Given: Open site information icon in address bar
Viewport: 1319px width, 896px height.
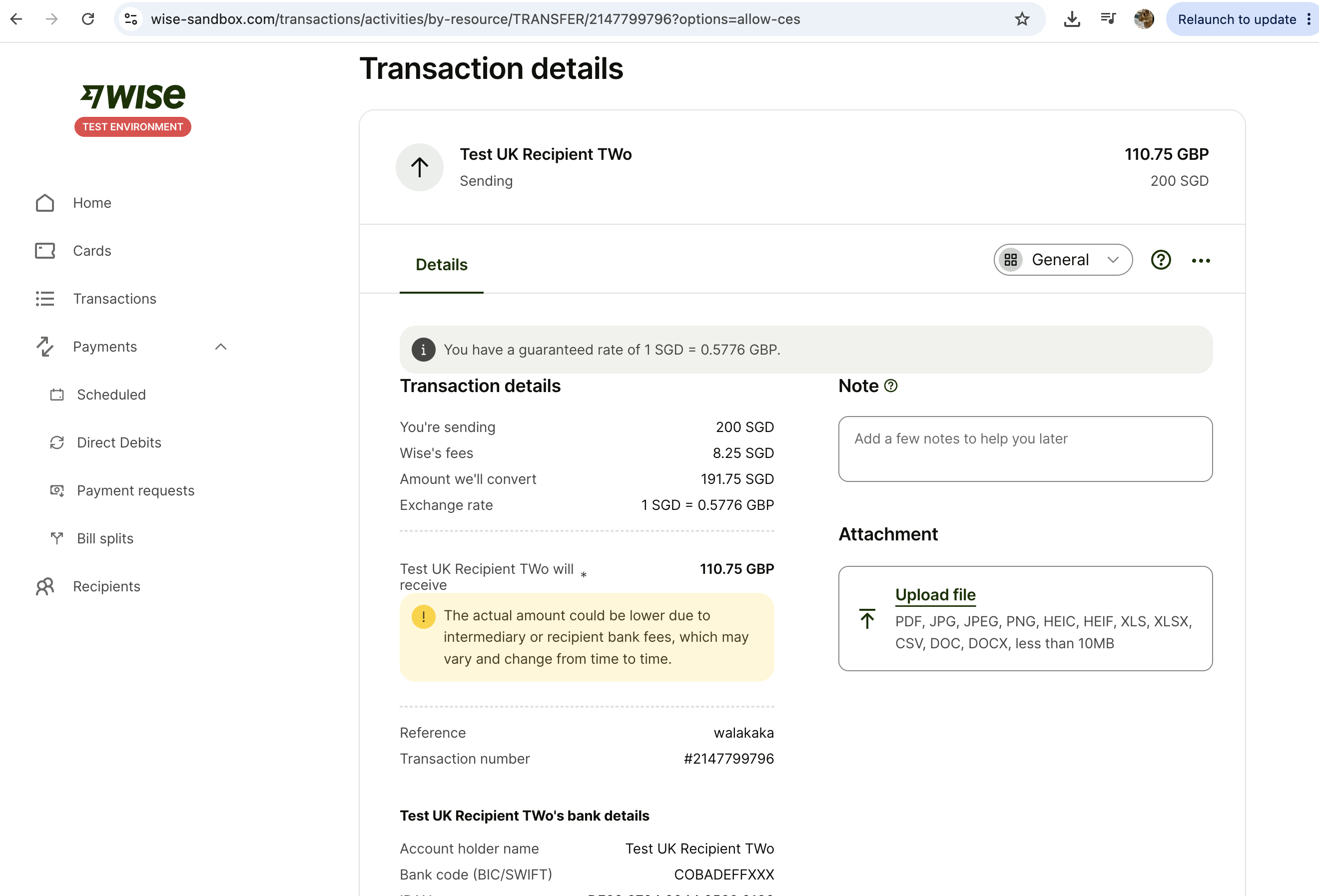Looking at the screenshot, I should point(131,19).
